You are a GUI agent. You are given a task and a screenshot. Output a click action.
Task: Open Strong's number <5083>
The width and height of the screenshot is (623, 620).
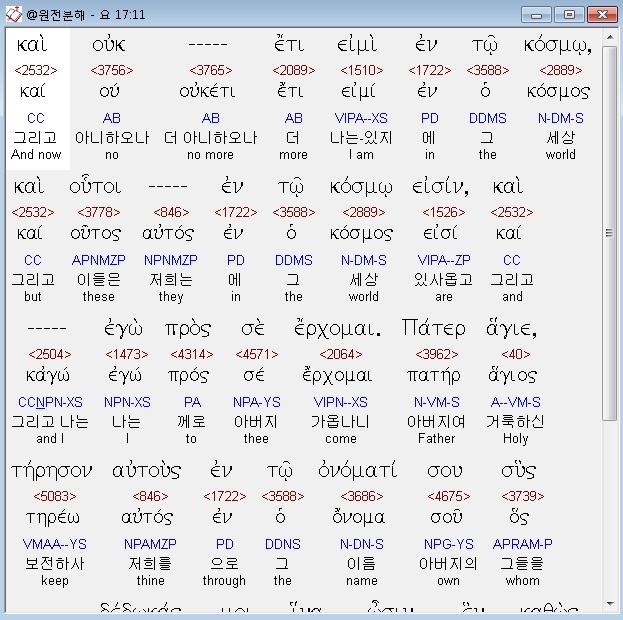coord(55,496)
